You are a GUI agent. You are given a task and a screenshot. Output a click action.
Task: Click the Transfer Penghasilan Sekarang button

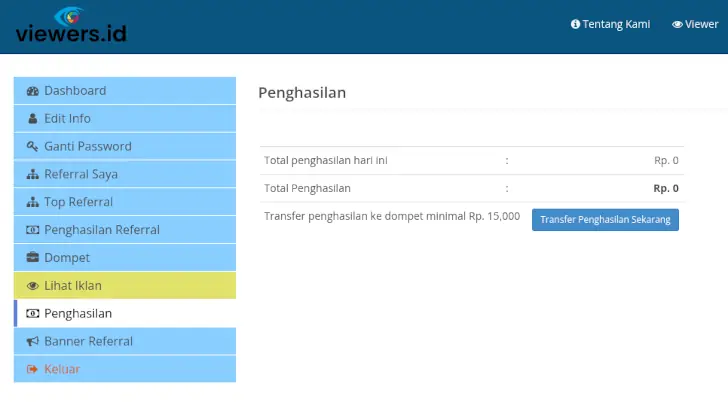click(605, 220)
